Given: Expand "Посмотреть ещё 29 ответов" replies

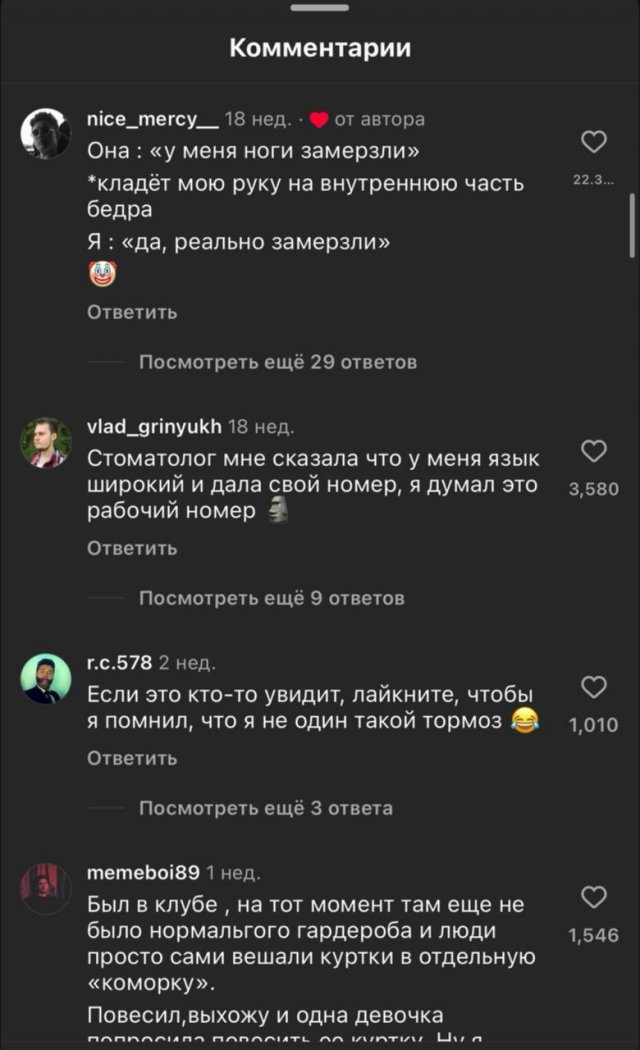Looking at the screenshot, I should (x=277, y=362).
